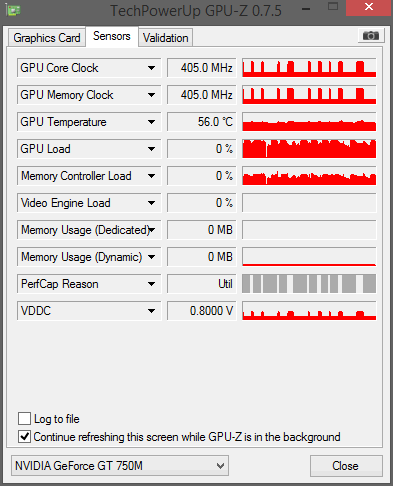Select the Sensors tab

point(112,36)
